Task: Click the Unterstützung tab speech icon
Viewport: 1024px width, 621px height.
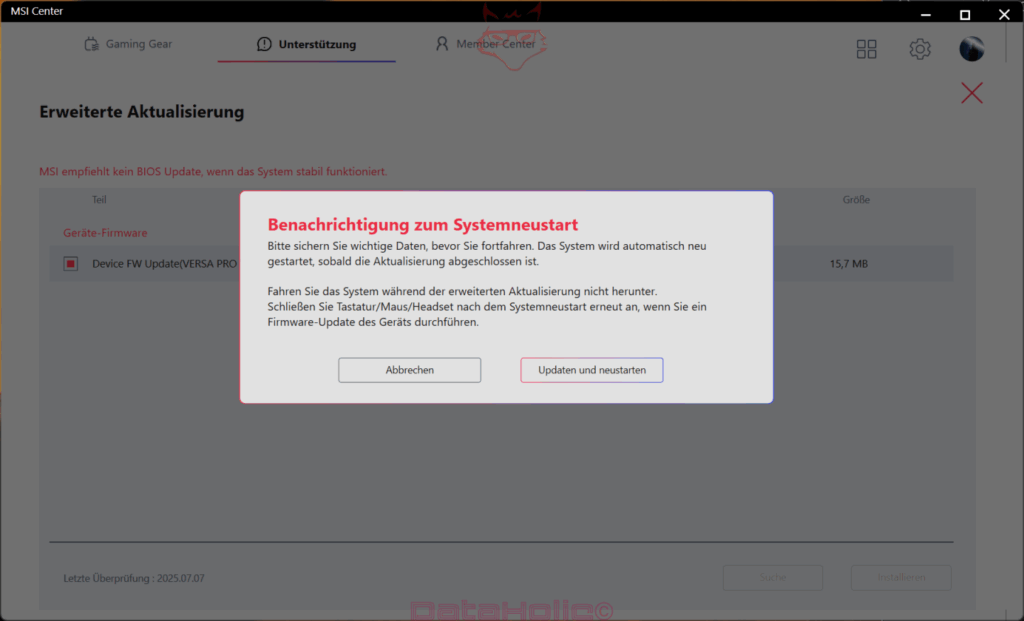Action: pos(264,44)
